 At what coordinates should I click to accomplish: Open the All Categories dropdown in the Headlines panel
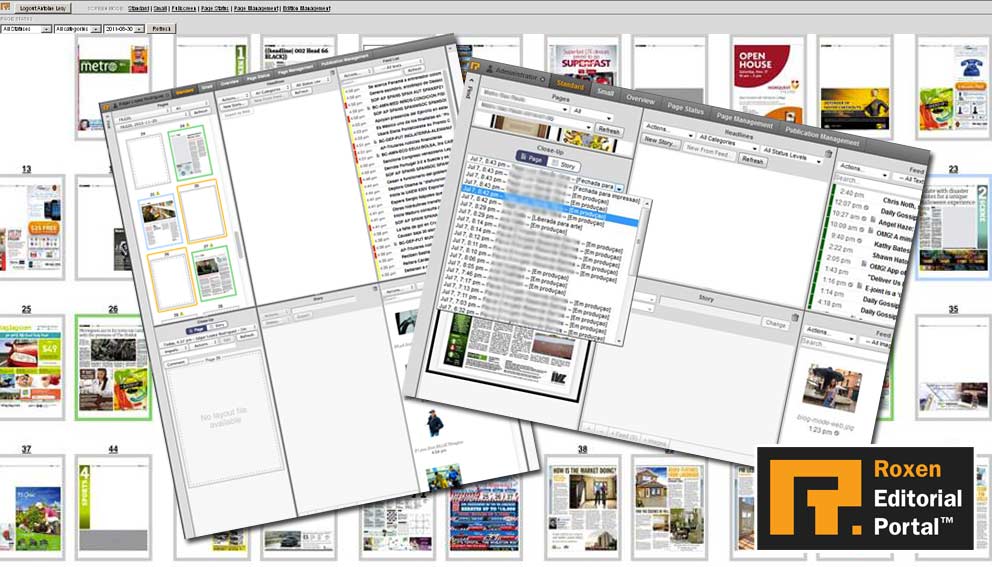727,142
